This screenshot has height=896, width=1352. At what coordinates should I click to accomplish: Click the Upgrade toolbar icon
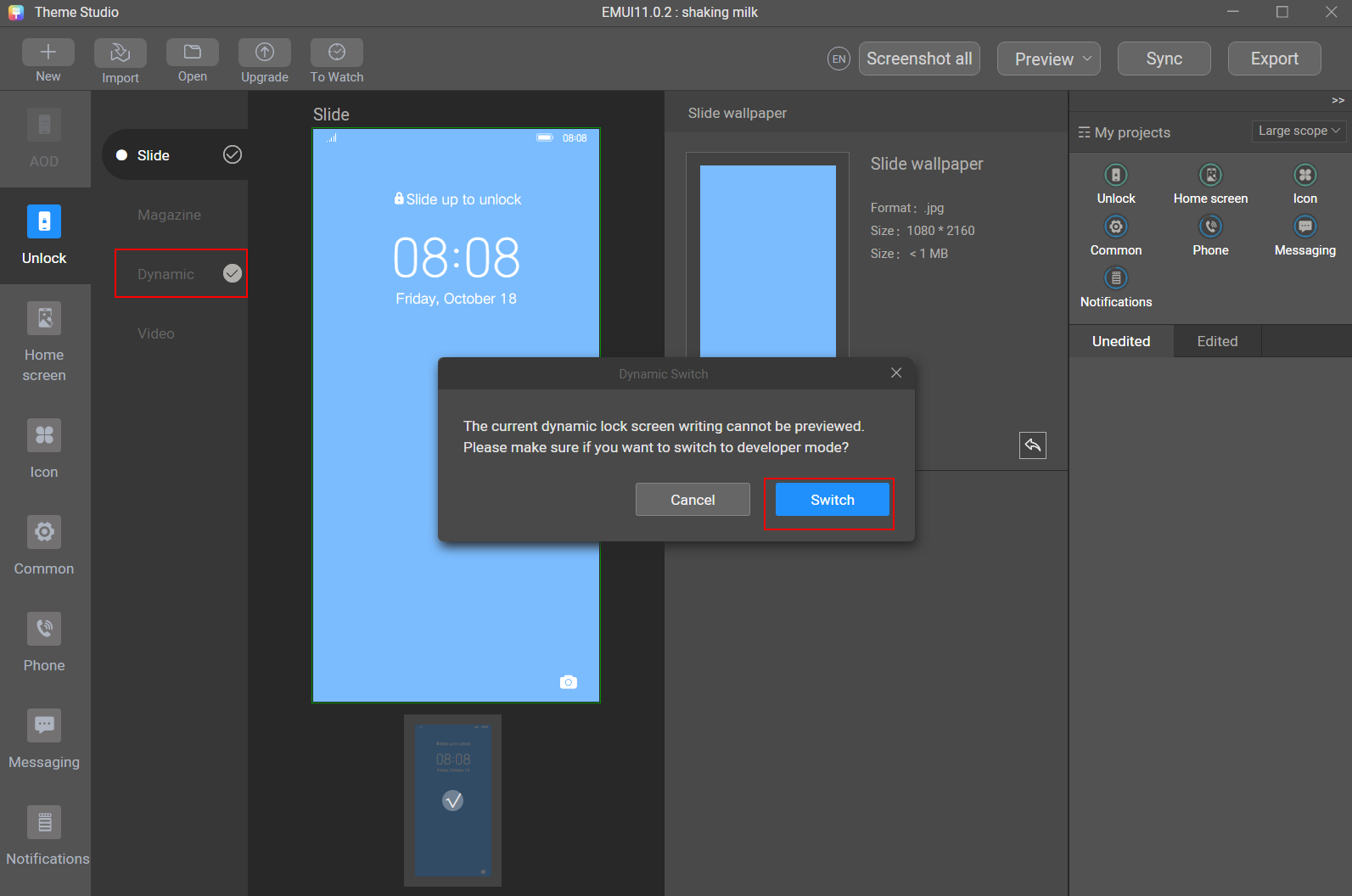coord(264,53)
